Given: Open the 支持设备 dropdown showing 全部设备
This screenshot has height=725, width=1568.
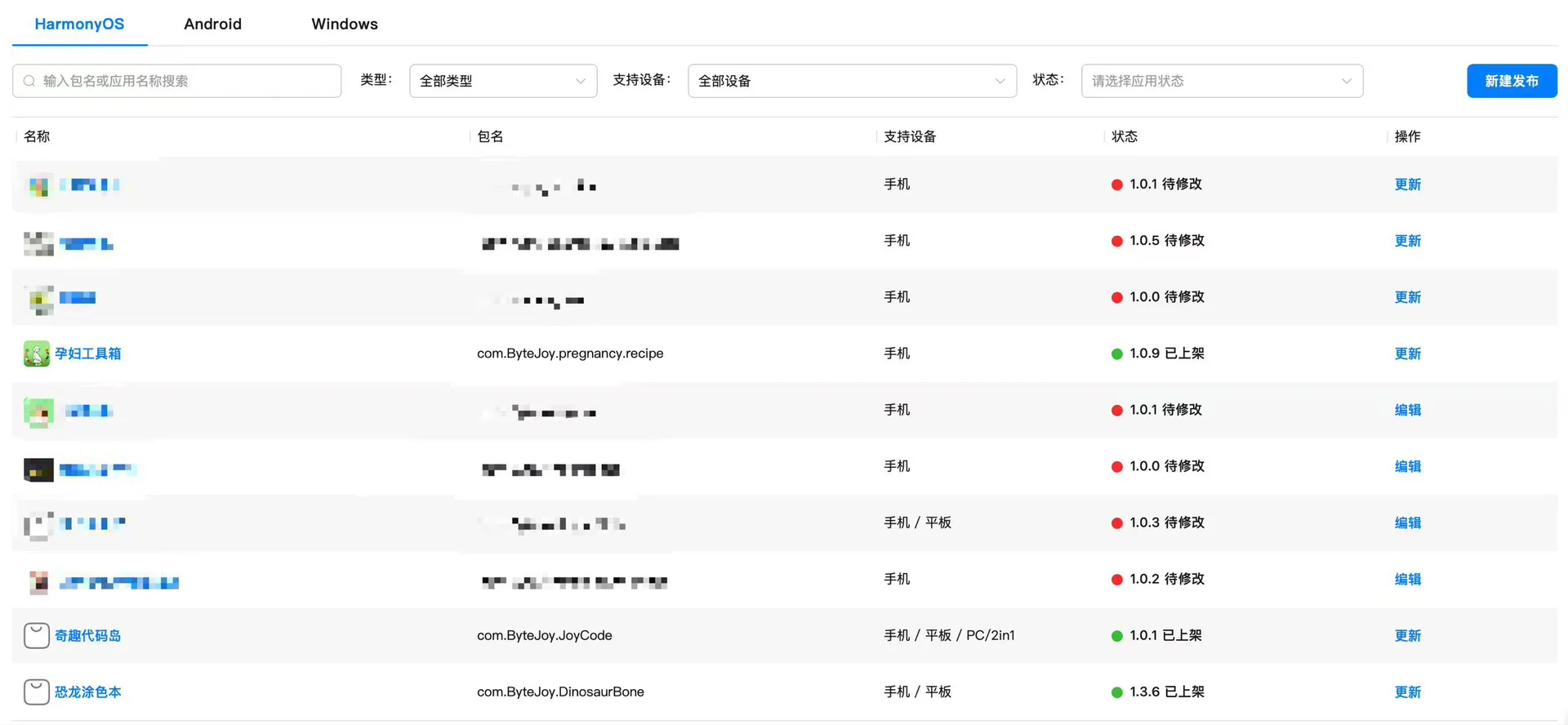Looking at the screenshot, I should pos(852,81).
